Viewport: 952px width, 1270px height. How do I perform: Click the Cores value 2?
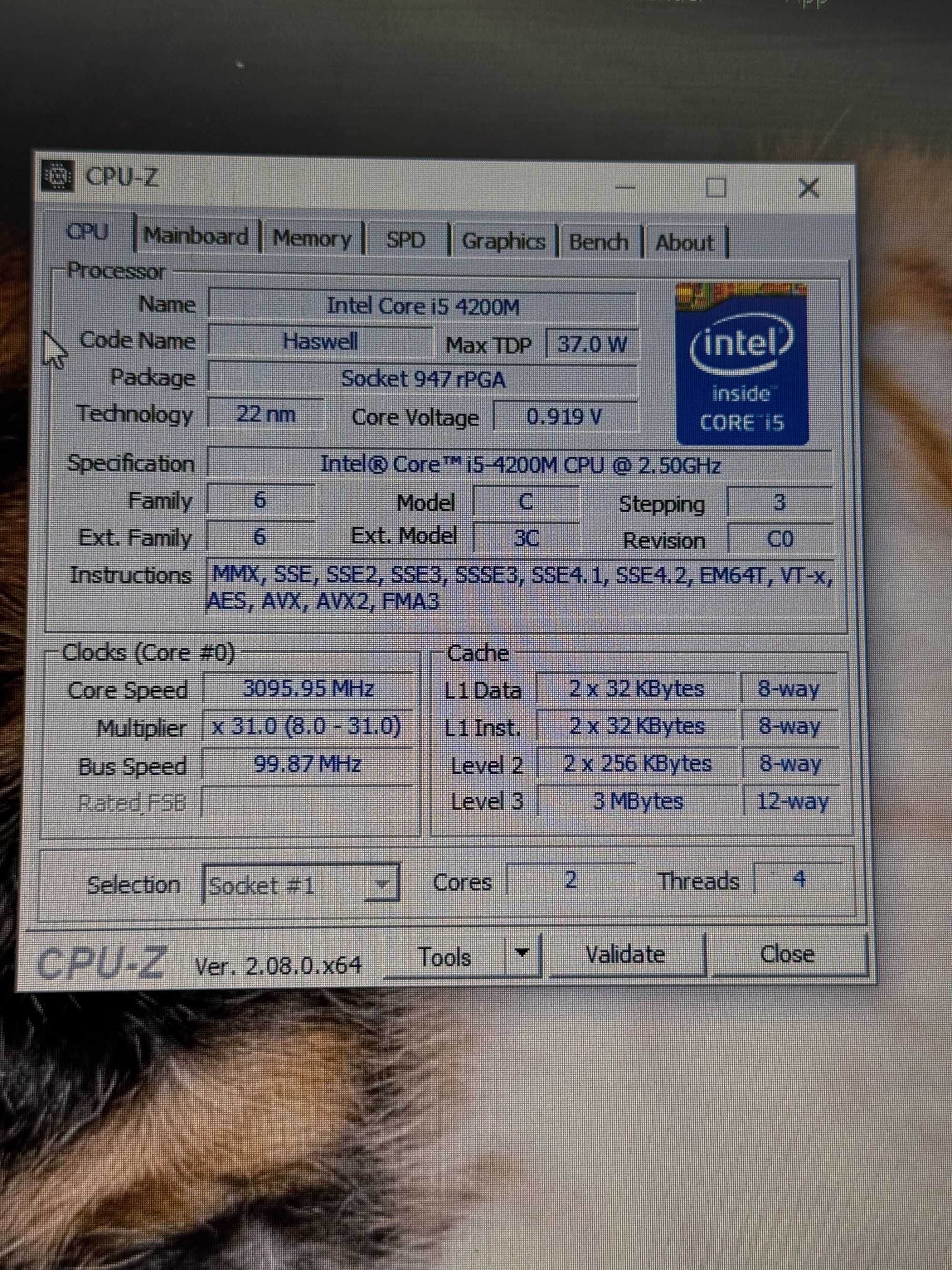click(570, 880)
